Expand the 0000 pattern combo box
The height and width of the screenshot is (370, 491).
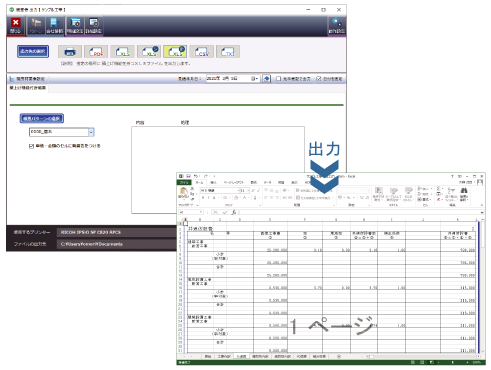point(91,132)
